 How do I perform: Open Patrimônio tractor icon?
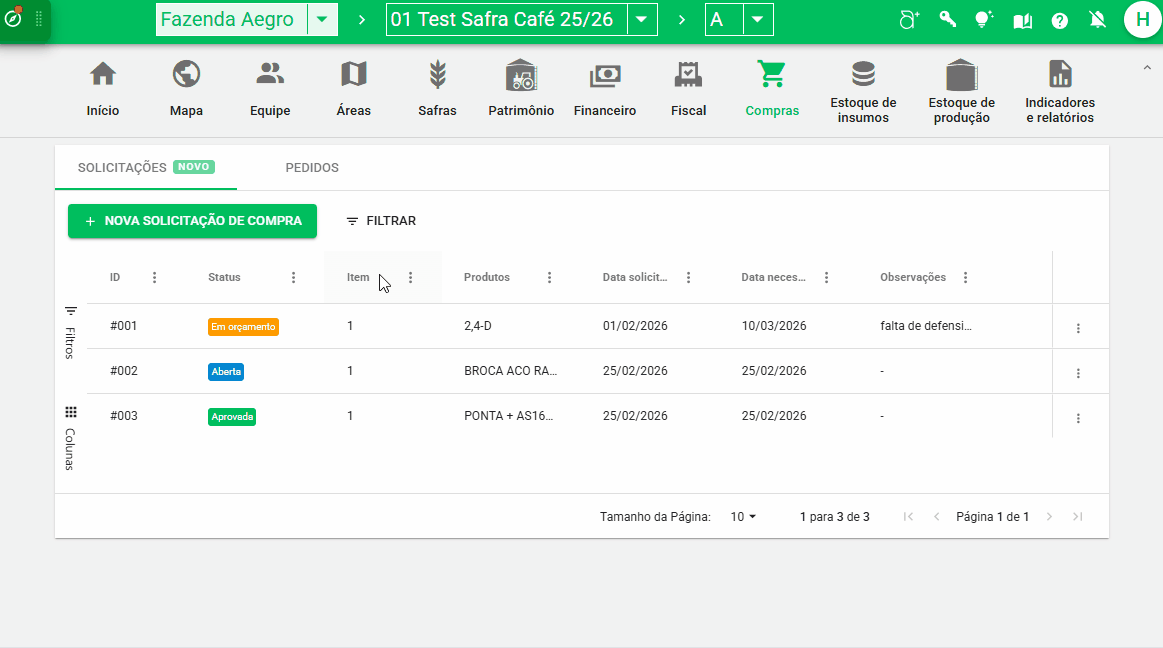pos(521,75)
